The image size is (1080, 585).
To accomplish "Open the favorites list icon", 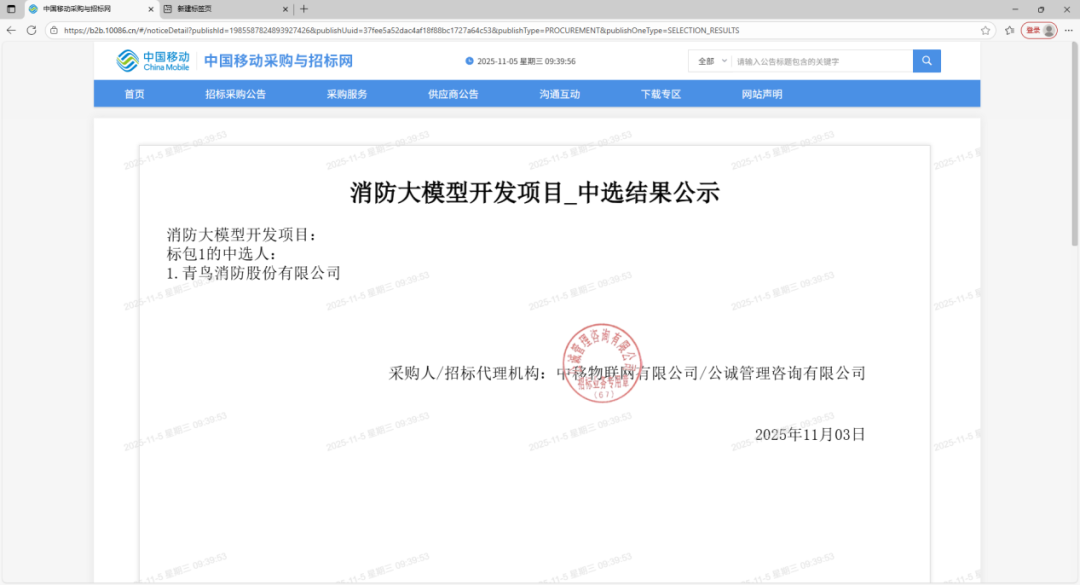I will 1010,30.
